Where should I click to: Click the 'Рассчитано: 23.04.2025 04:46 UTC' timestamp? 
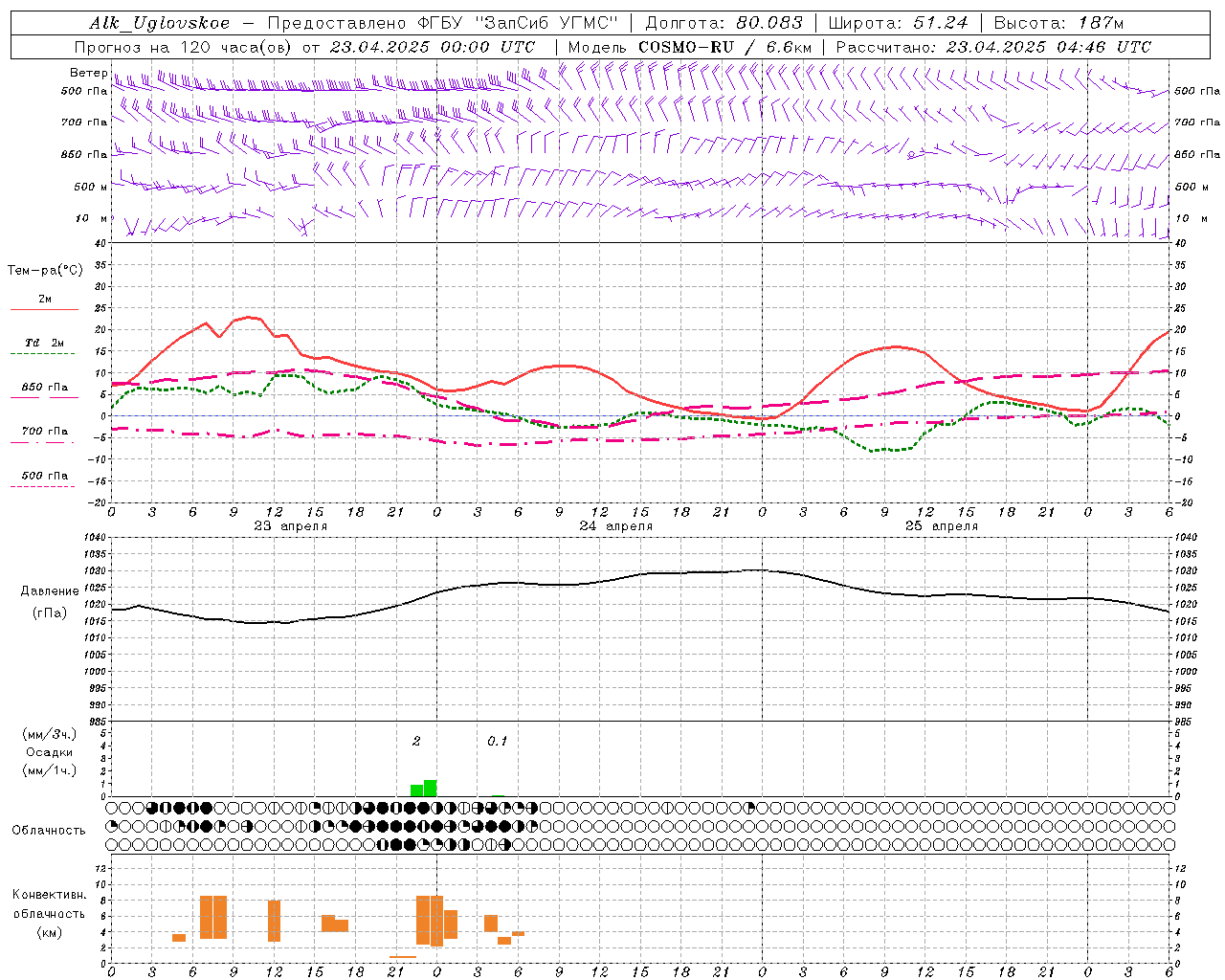pos(993,47)
